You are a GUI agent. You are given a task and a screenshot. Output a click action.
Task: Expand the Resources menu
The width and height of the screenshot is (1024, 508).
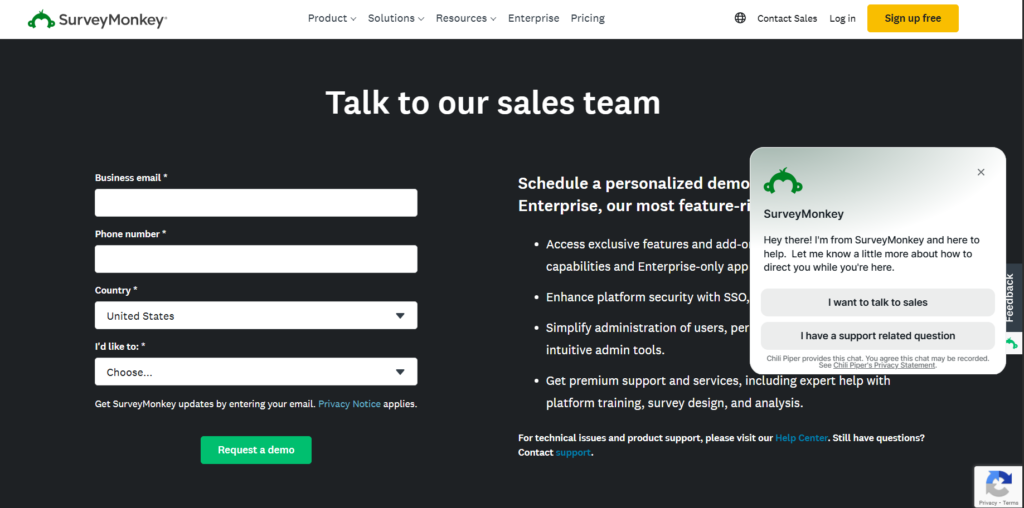click(x=466, y=18)
